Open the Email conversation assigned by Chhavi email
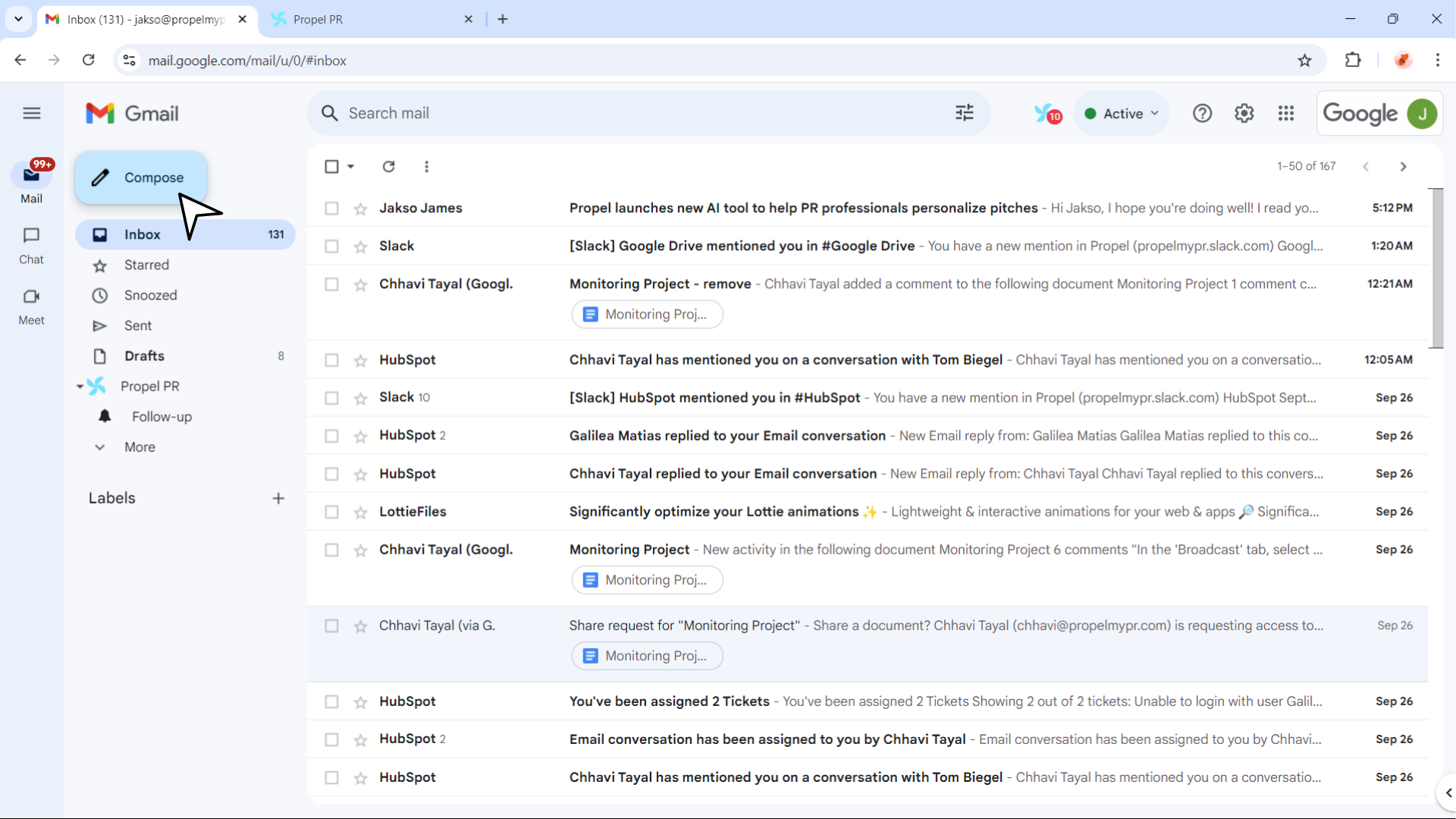 (868, 739)
